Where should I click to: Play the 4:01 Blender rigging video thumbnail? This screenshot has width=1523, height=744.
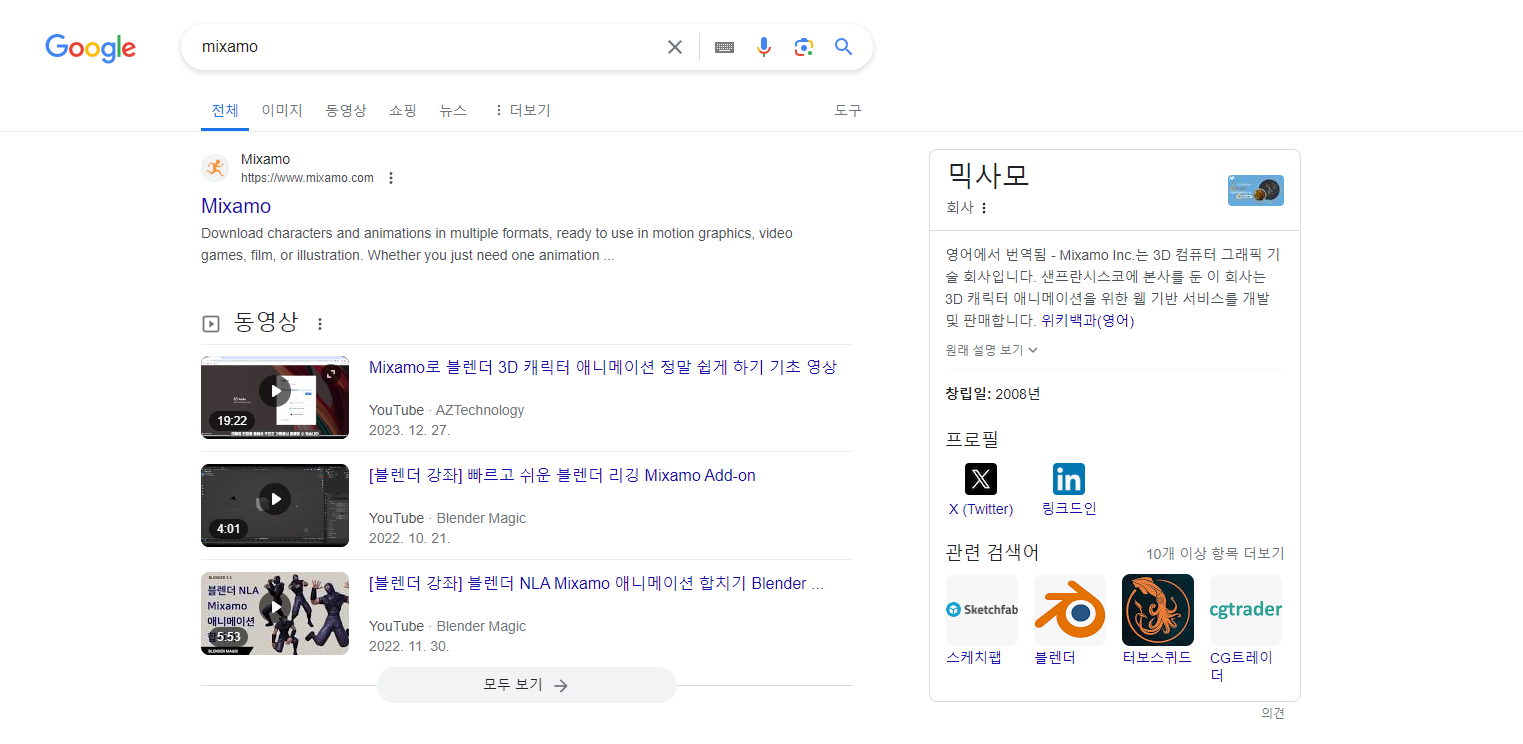coord(275,505)
